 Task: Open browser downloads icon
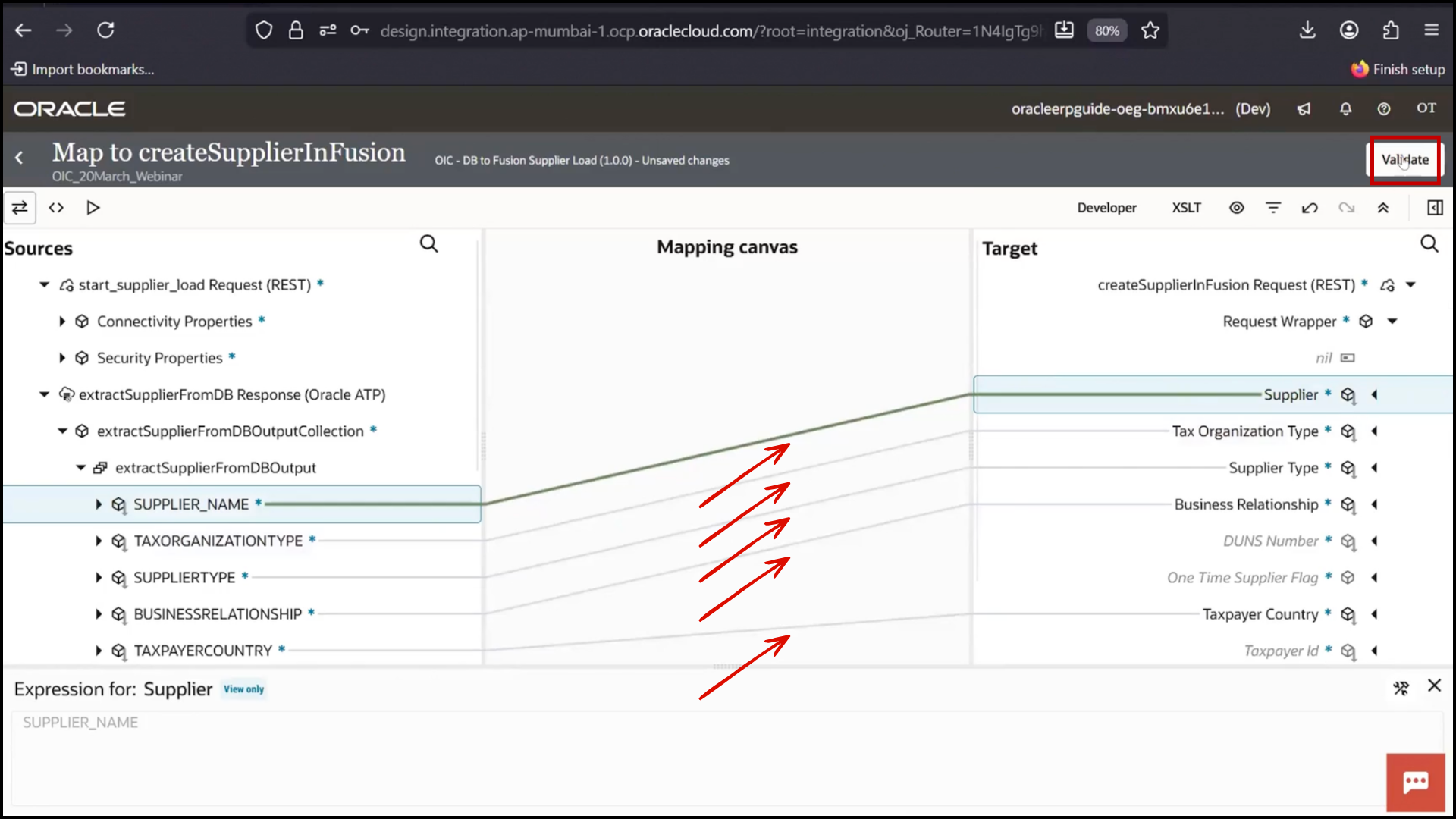pos(1307,30)
